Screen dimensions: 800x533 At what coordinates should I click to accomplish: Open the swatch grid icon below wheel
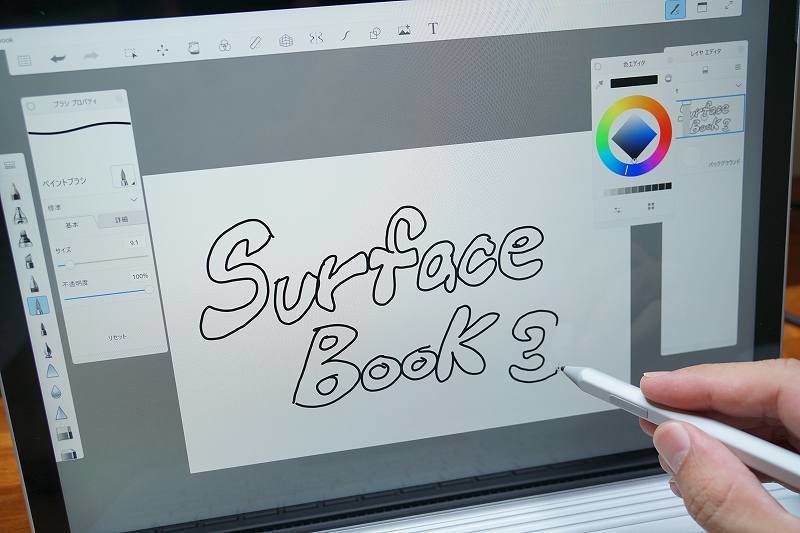[651, 206]
